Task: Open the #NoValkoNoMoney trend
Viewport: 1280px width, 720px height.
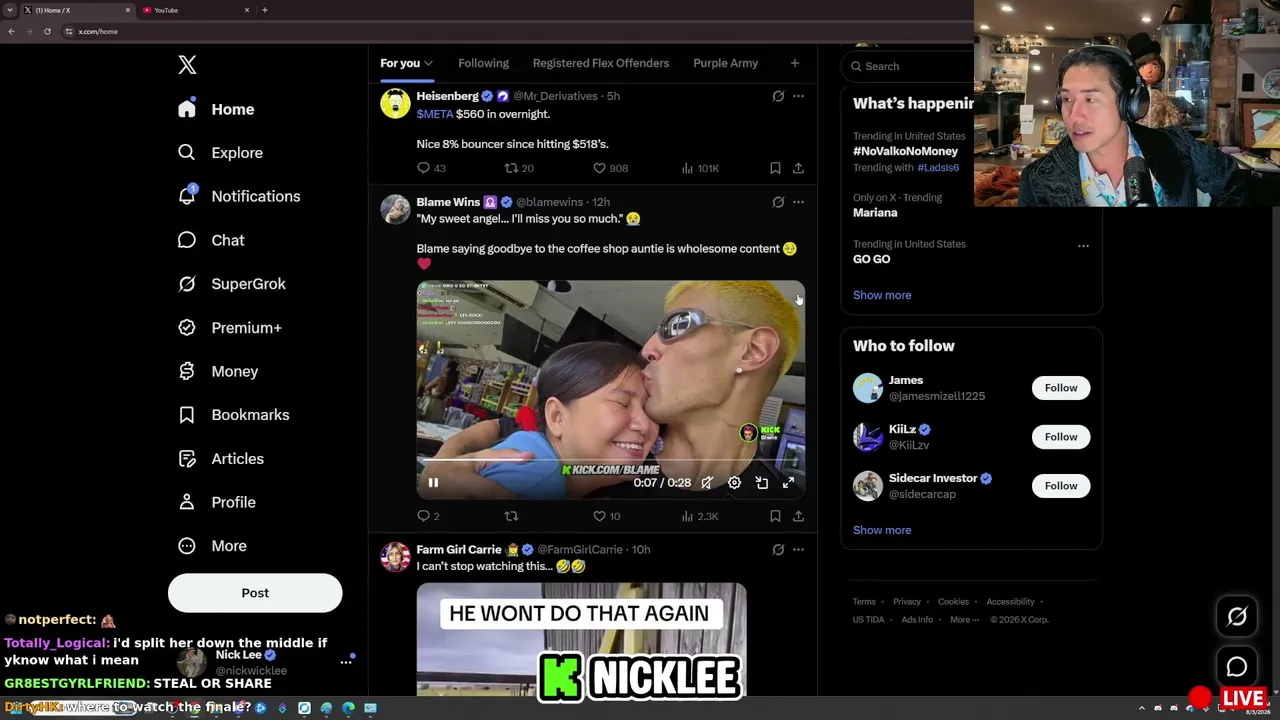Action: (905, 151)
